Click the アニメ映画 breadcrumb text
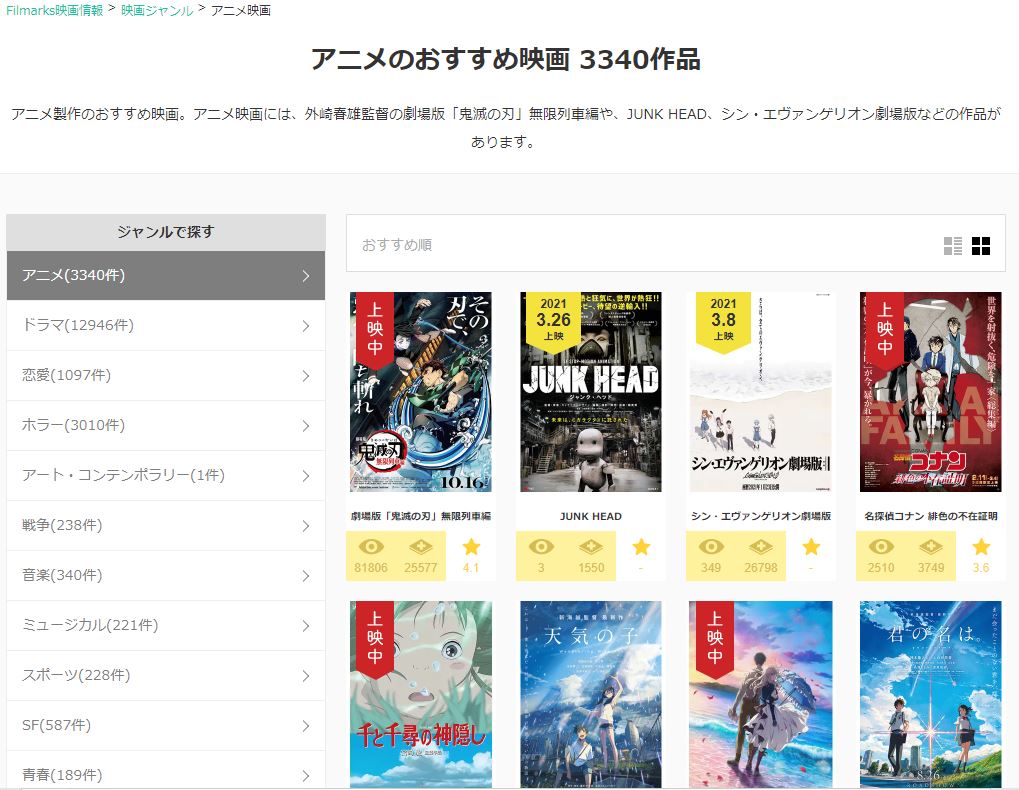The image size is (1019, 790). coord(241,10)
